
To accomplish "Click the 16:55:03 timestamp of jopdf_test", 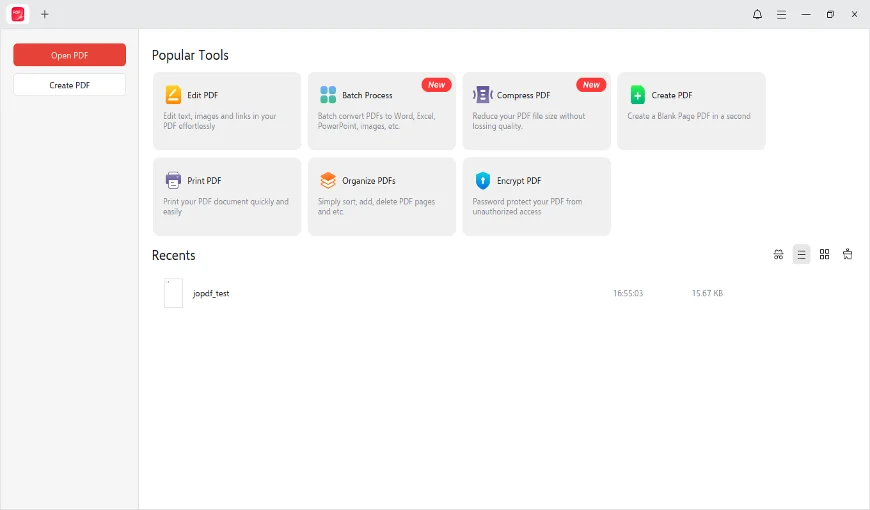I will click(x=628, y=293).
